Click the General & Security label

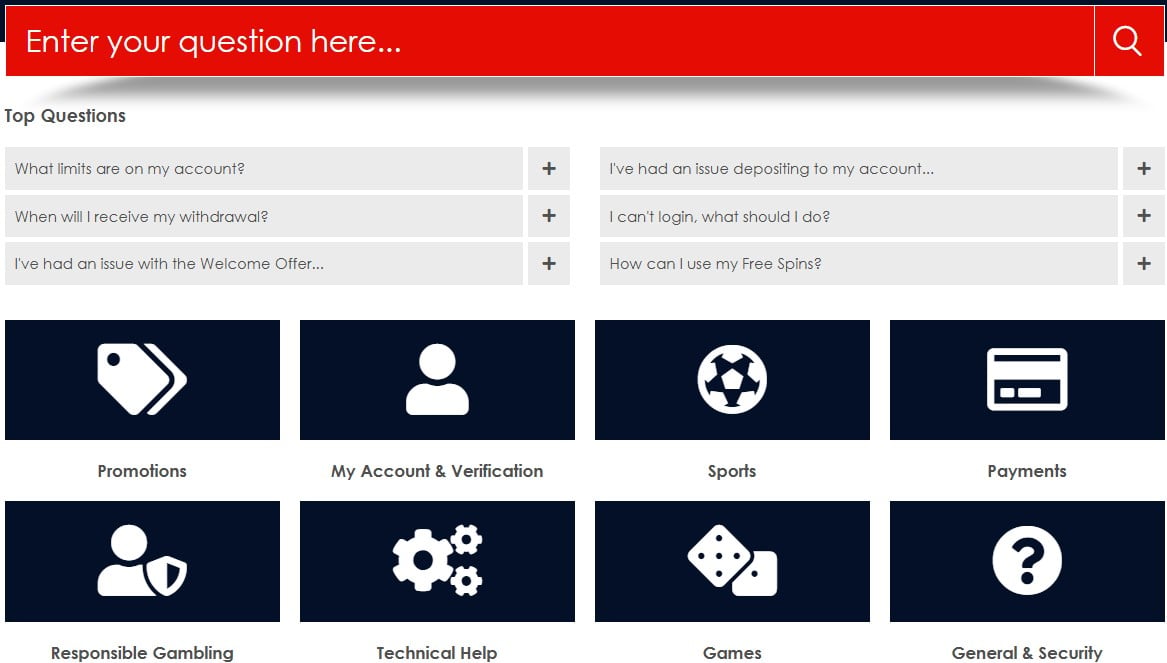coord(1027,653)
